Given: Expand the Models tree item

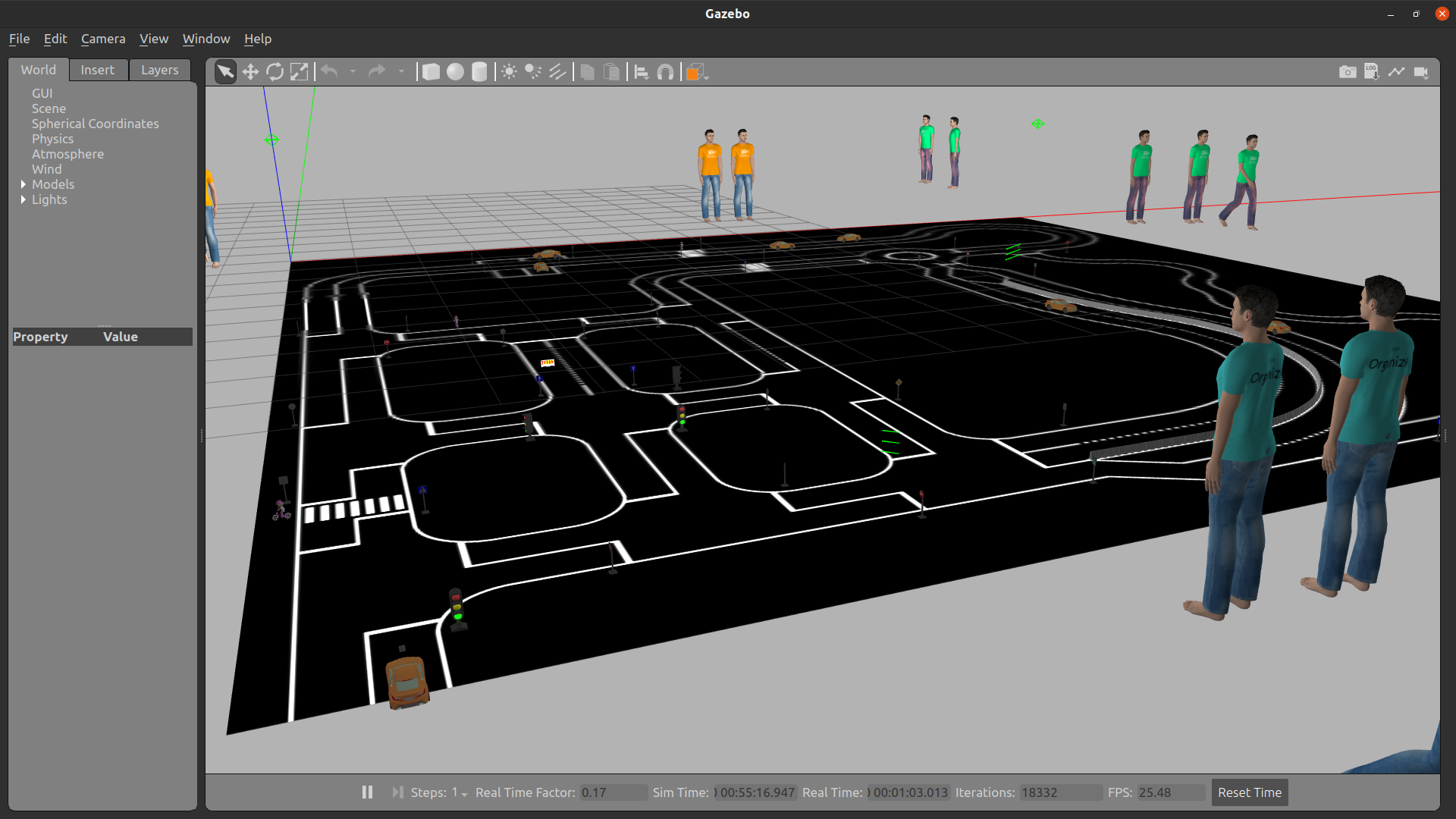Looking at the screenshot, I should pos(22,184).
